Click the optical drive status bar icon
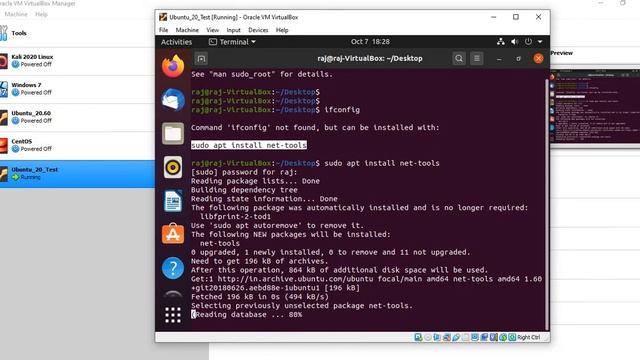 [x=428, y=337]
